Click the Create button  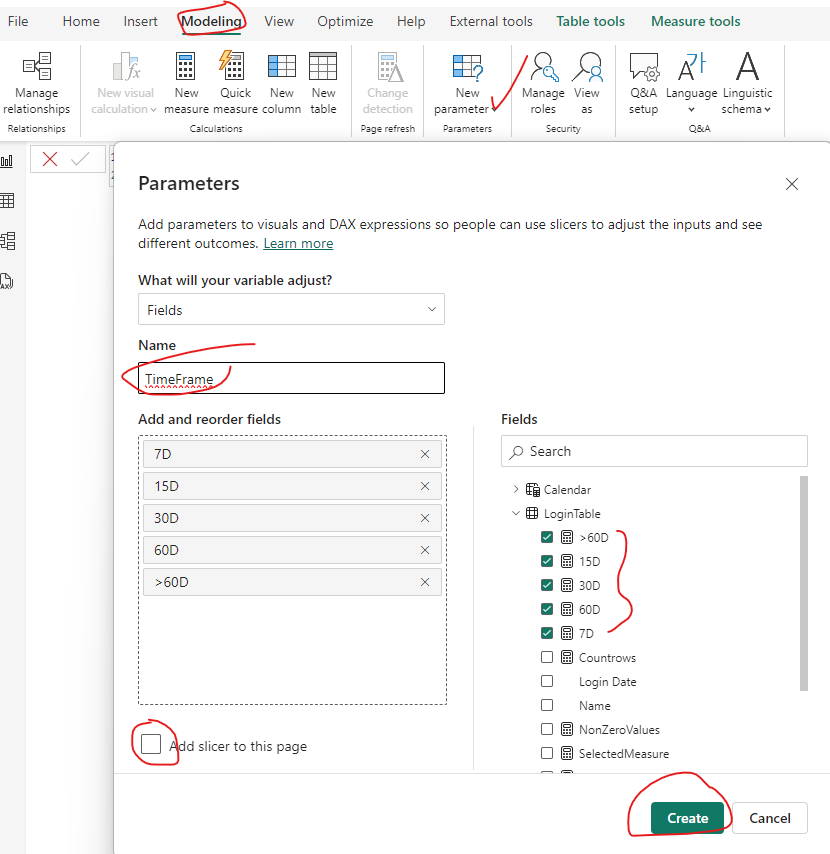click(688, 818)
